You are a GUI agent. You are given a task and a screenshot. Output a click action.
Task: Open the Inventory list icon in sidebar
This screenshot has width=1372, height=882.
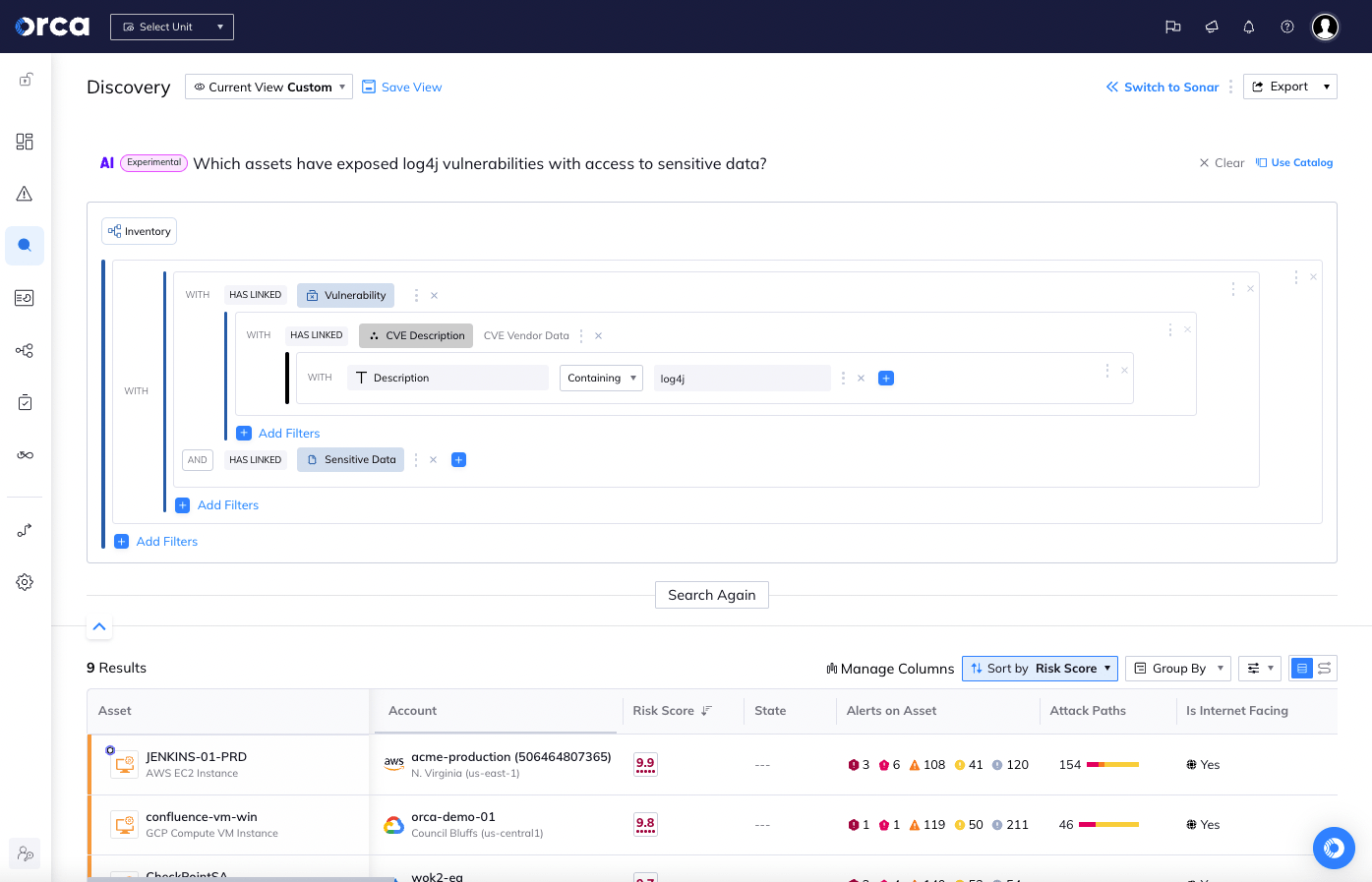tap(25, 297)
